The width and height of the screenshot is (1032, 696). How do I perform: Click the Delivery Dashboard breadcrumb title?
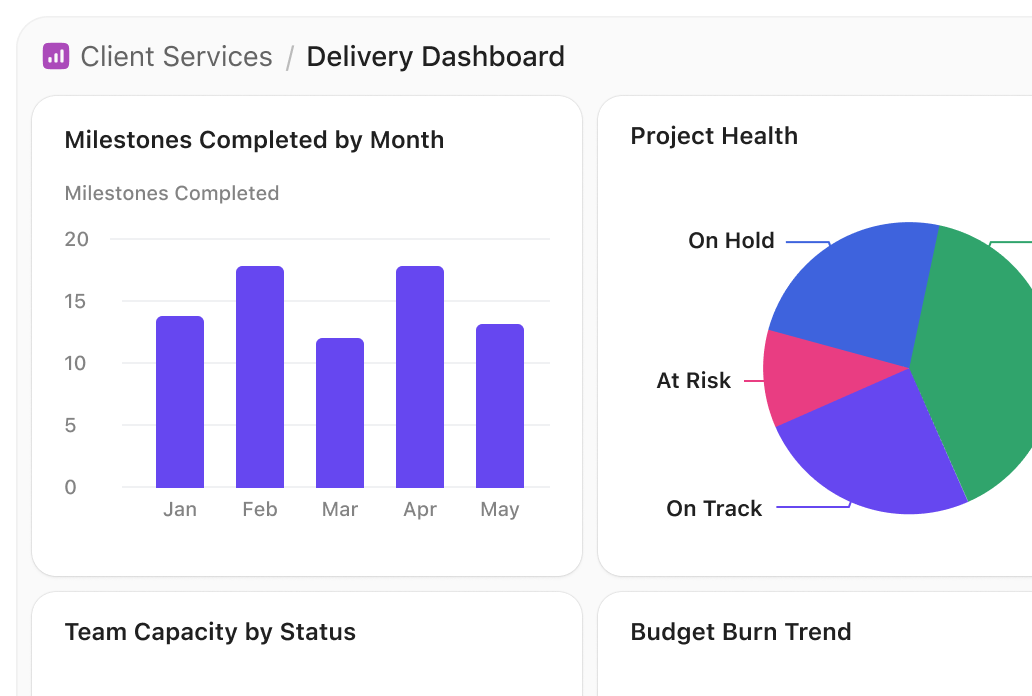pos(435,57)
